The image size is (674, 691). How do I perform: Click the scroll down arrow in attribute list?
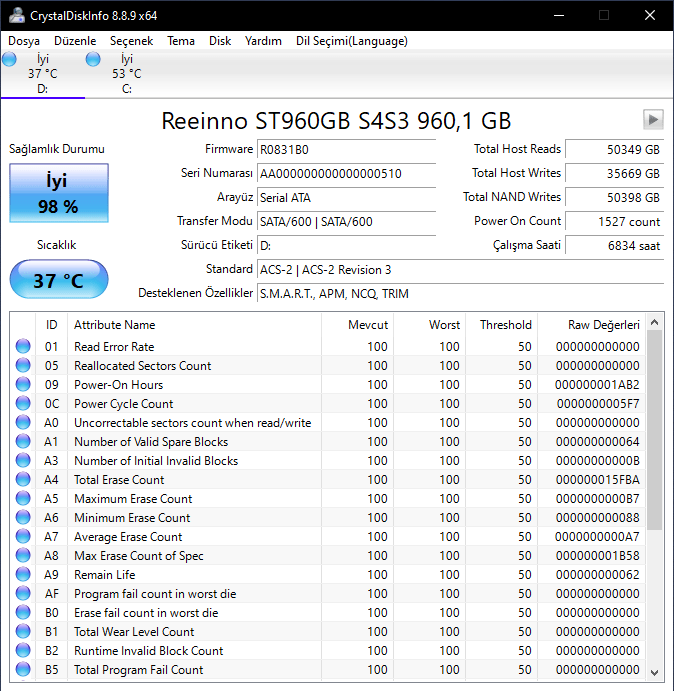655,671
